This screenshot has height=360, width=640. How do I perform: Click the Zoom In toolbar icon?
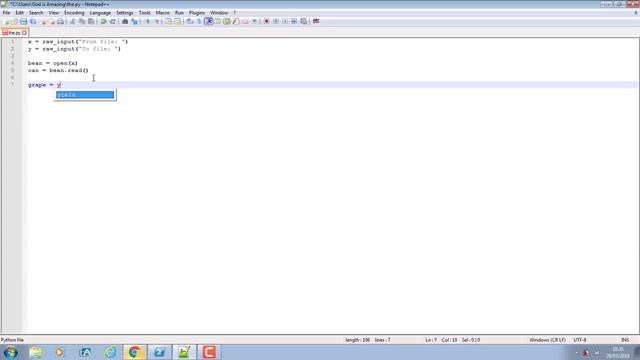(147, 21)
